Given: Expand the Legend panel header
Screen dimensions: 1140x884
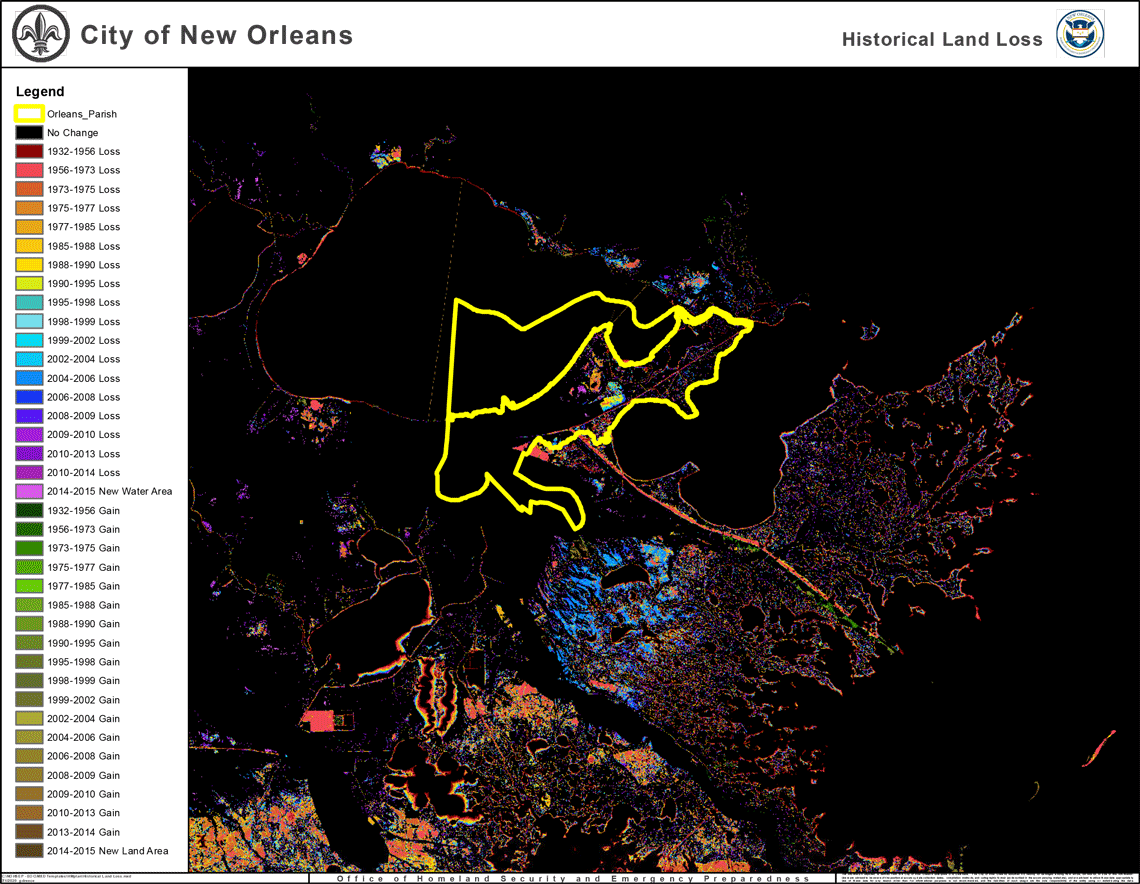Looking at the screenshot, I should coord(40,91).
